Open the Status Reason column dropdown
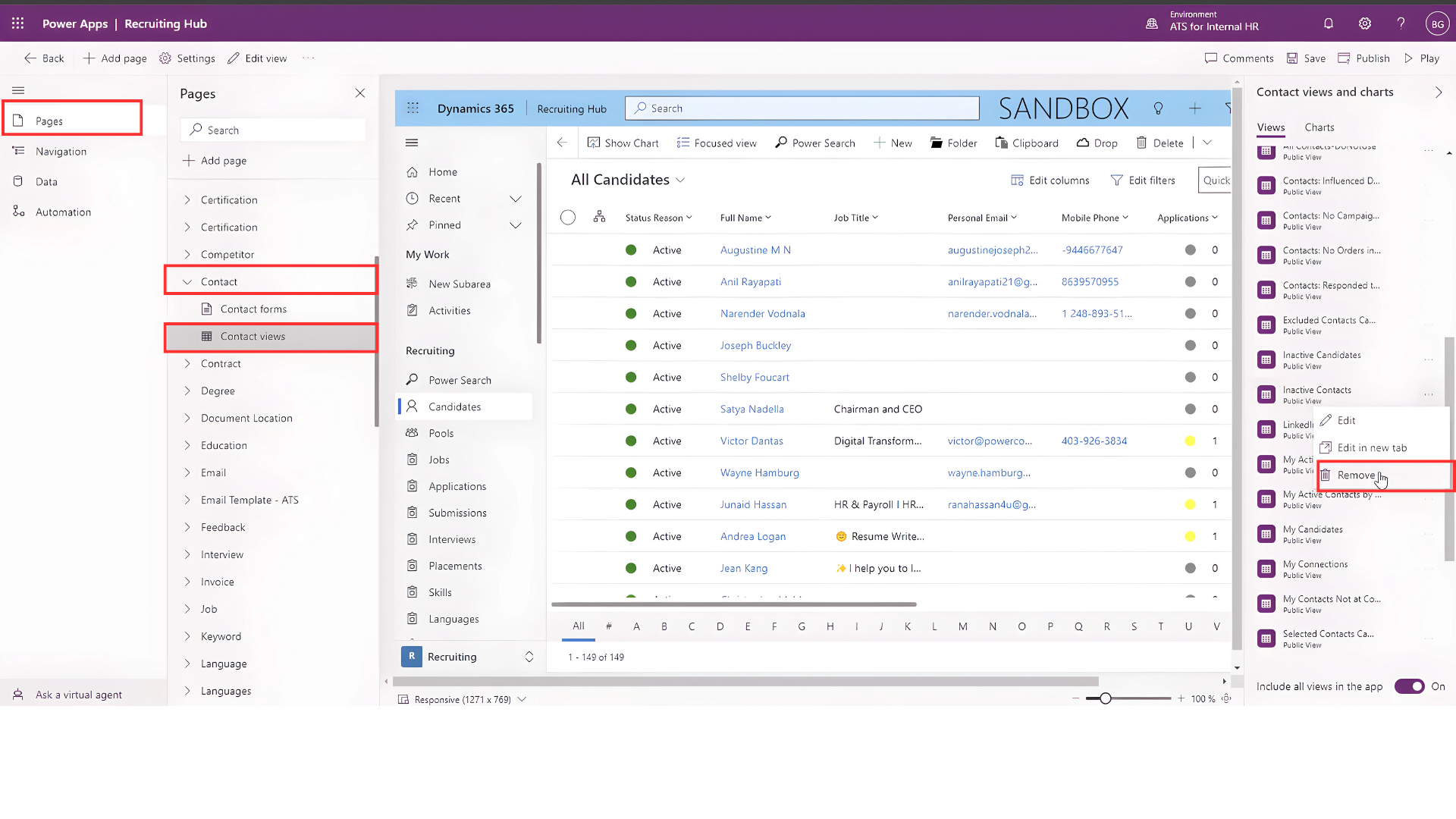The width and height of the screenshot is (1456, 819). point(689,218)
